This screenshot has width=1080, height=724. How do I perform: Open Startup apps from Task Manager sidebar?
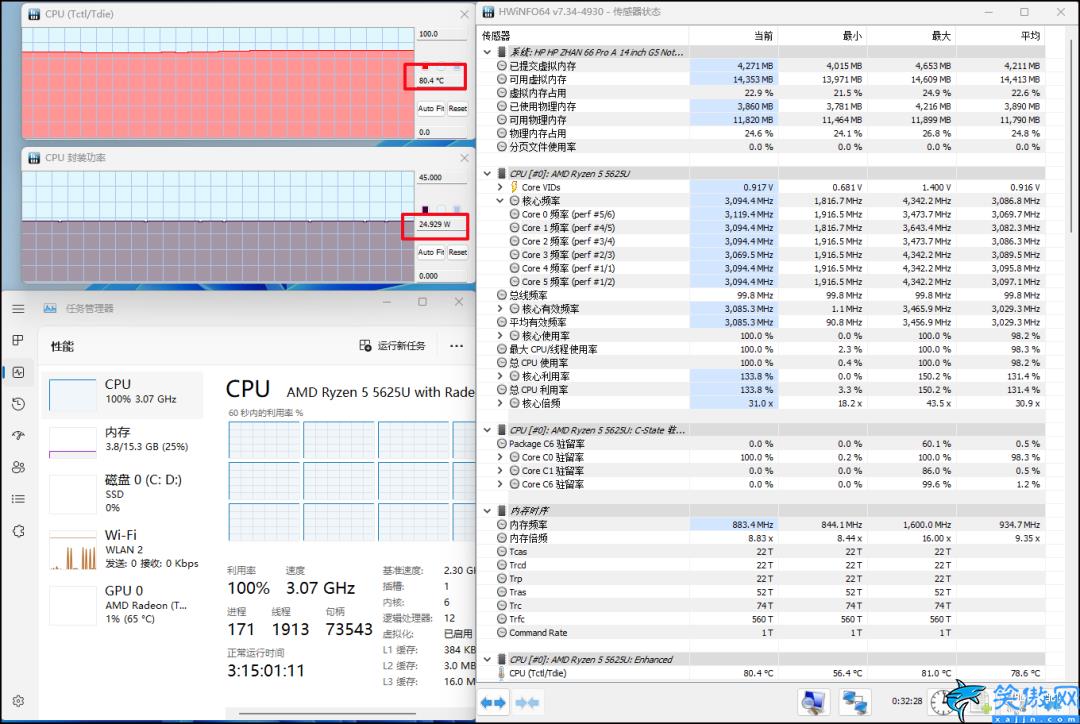[x=19, y=435]
